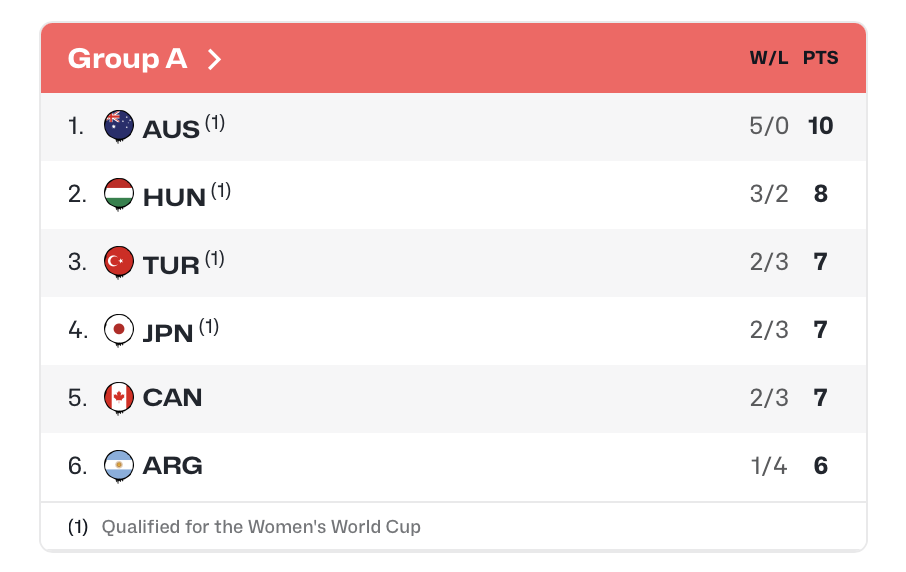The image size is (906, 572).
Task: Click Argentina's 6 points value
Action: (x=820, y=466)
